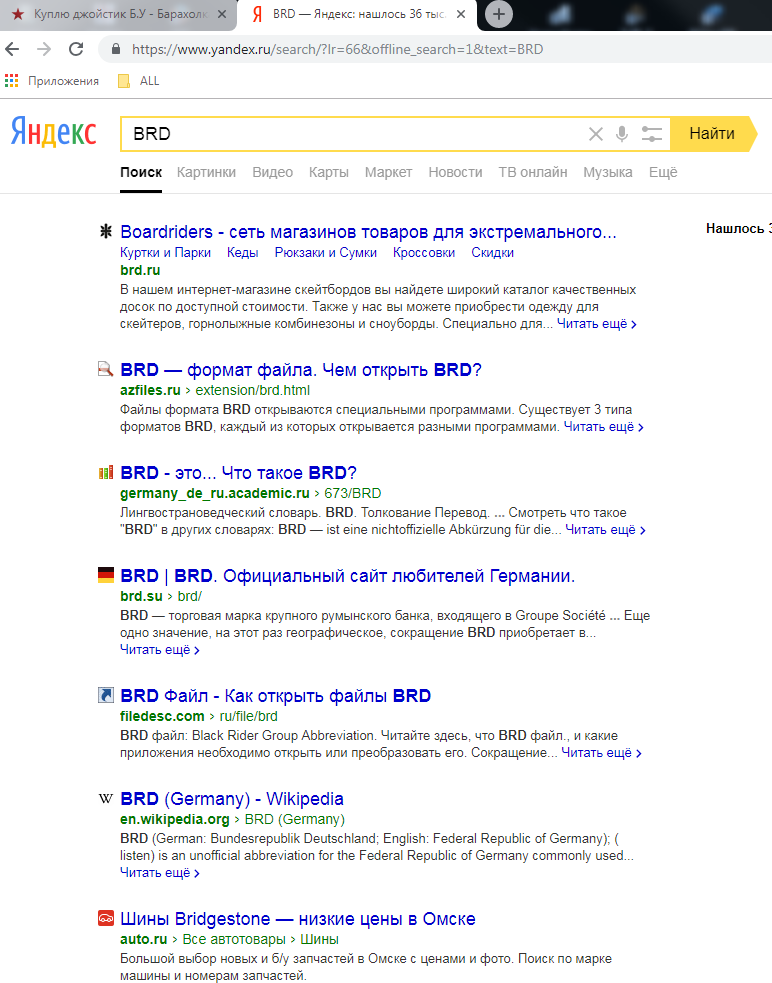Click the browser forward arrow
This screenshot has width=772, height=983.
tap(44, 49)
